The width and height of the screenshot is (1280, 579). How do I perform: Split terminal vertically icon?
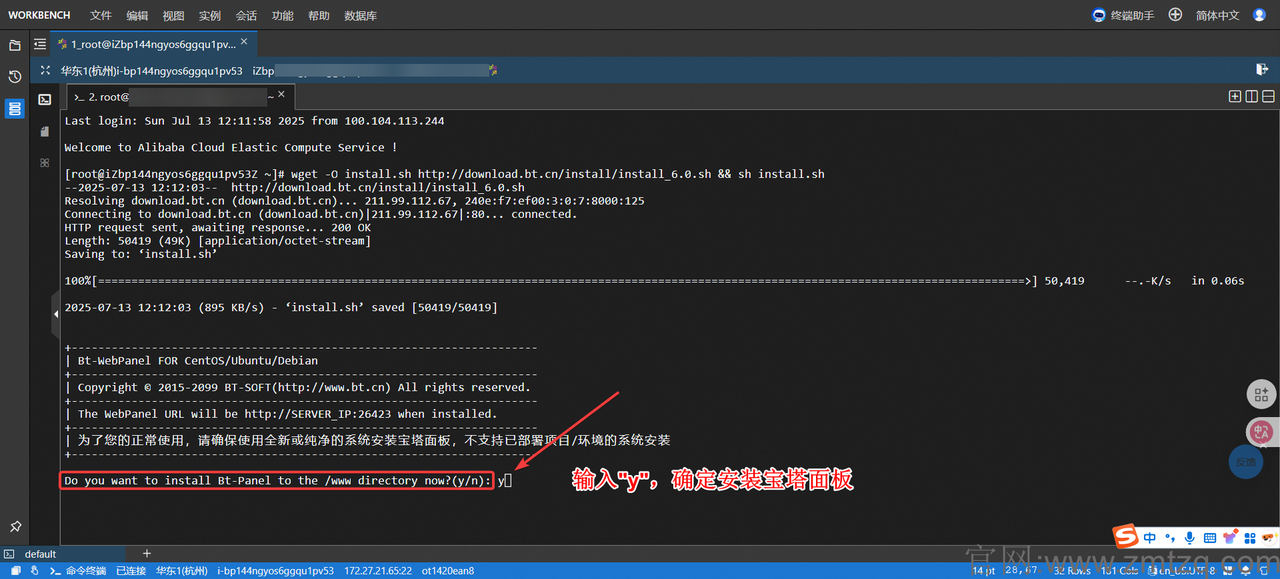pos(1250,96)
